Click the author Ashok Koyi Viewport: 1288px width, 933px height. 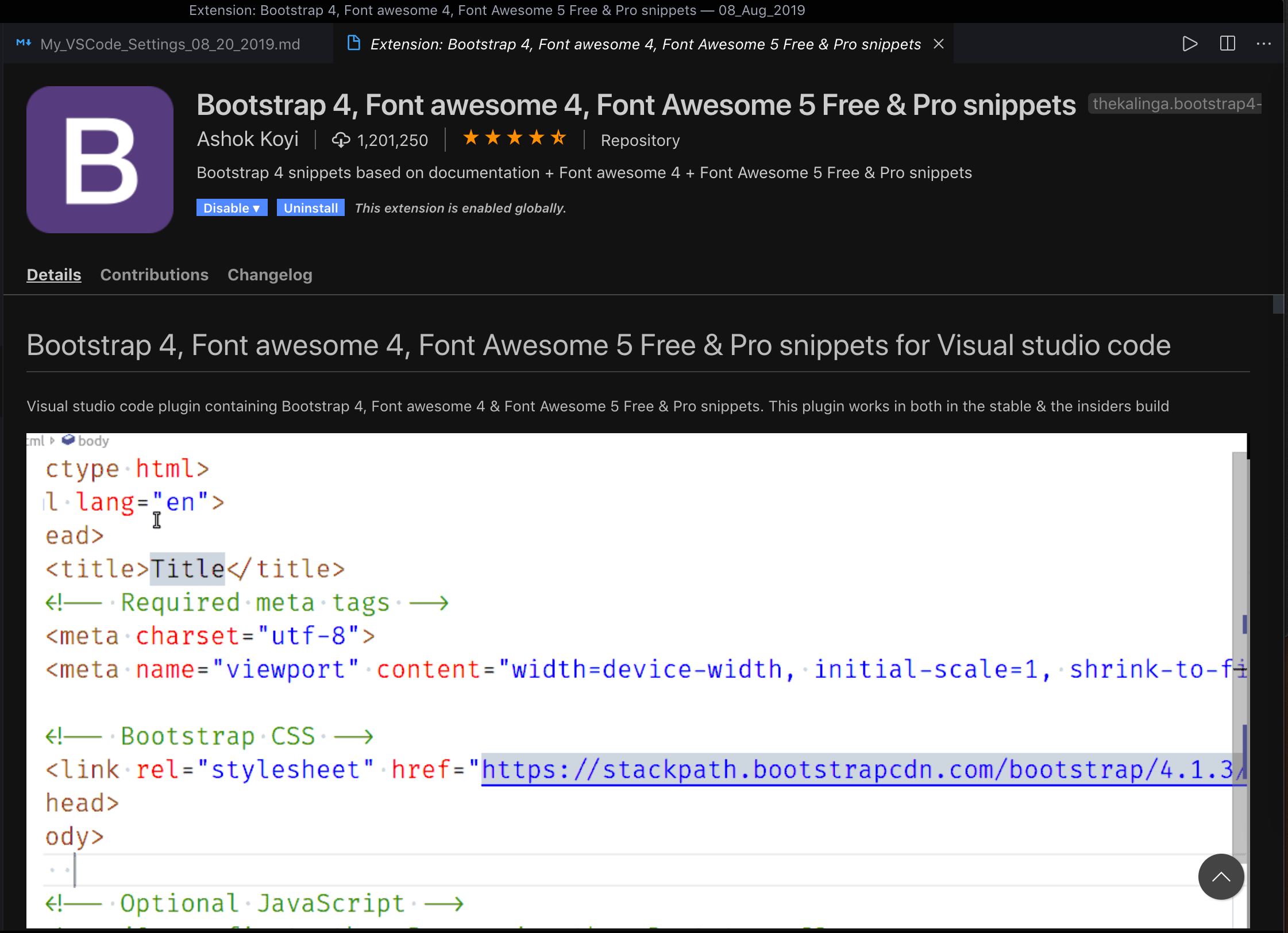(x=248, y=139)
